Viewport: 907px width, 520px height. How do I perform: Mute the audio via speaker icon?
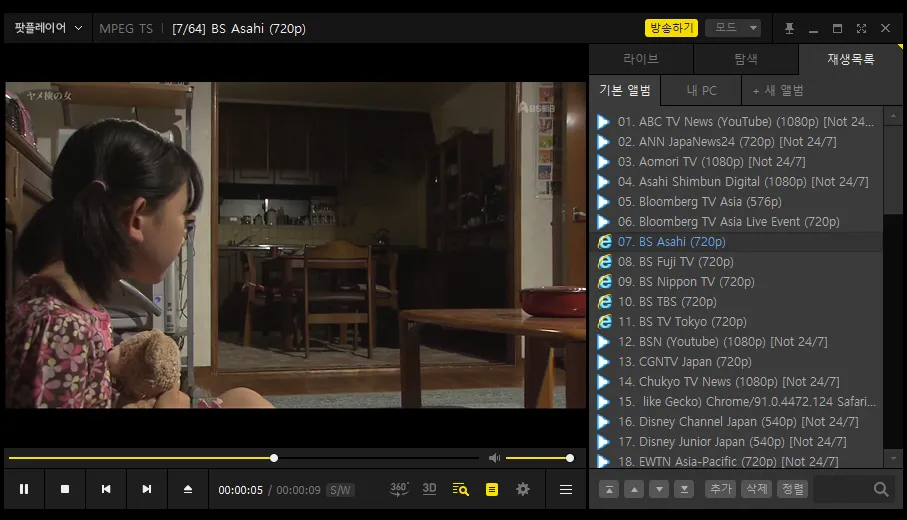pos(494,458)
